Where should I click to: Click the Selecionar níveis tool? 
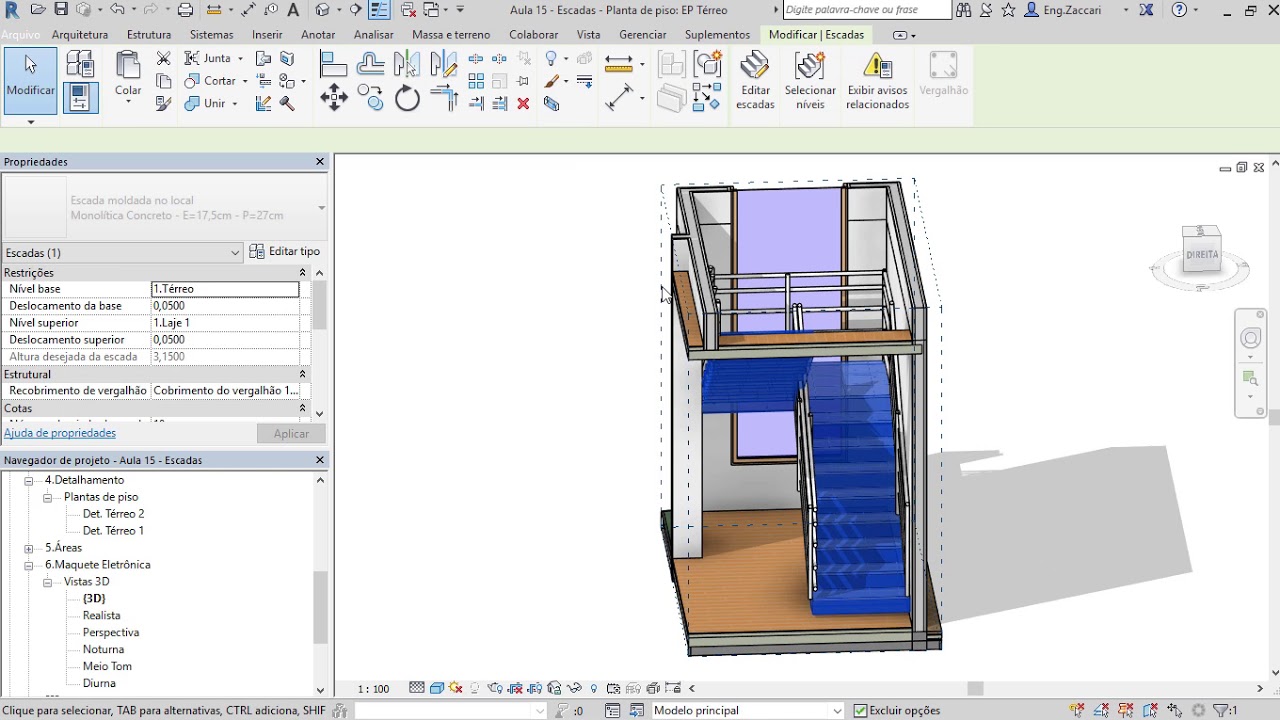point(810,80)
